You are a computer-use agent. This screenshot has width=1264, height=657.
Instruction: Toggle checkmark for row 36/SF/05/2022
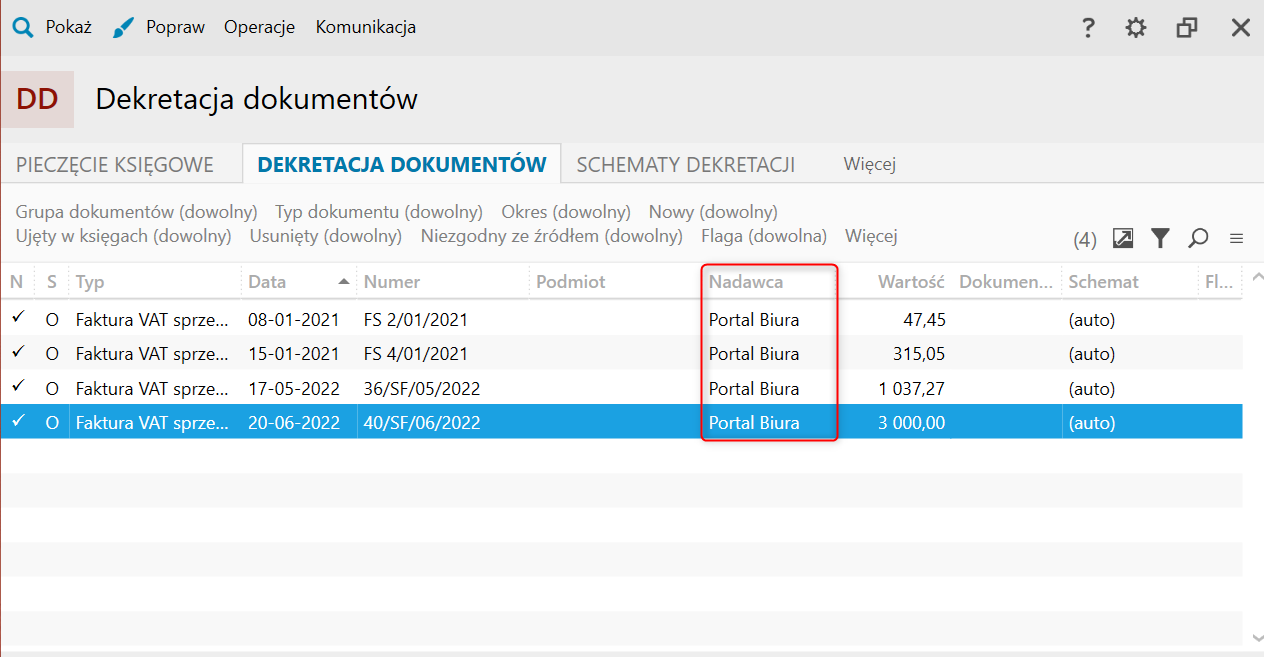(17, 387)
